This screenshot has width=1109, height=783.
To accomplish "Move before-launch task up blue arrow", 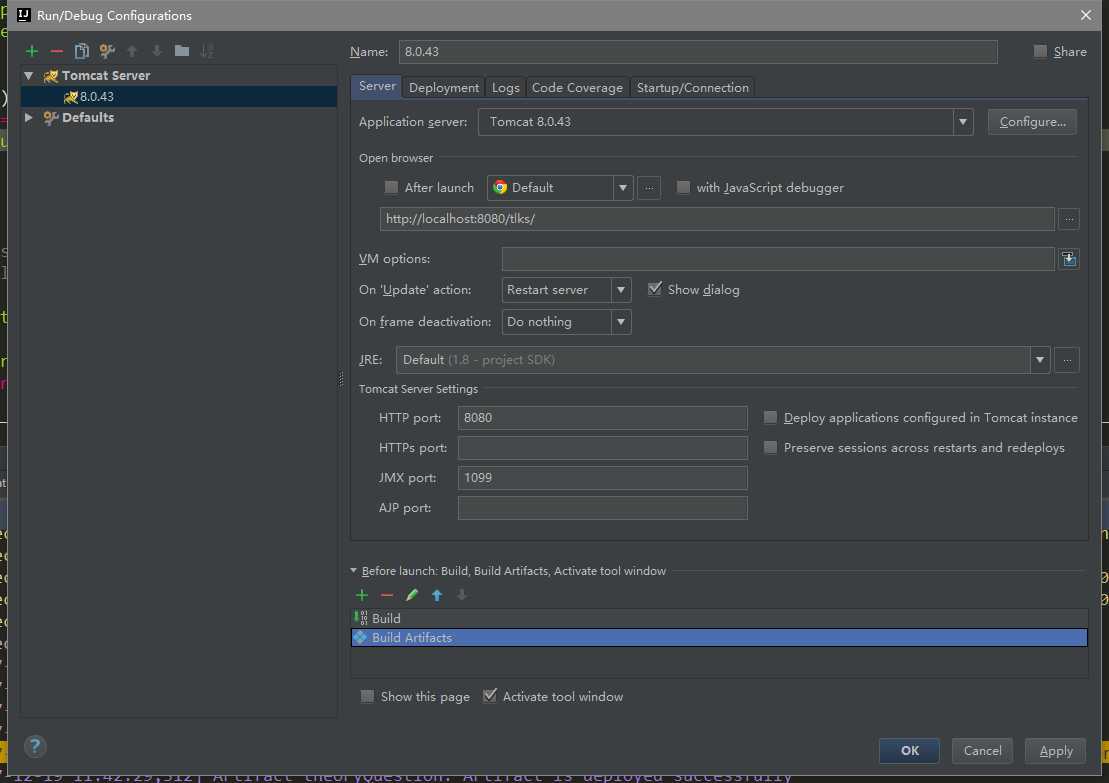I will click(437, 596).
